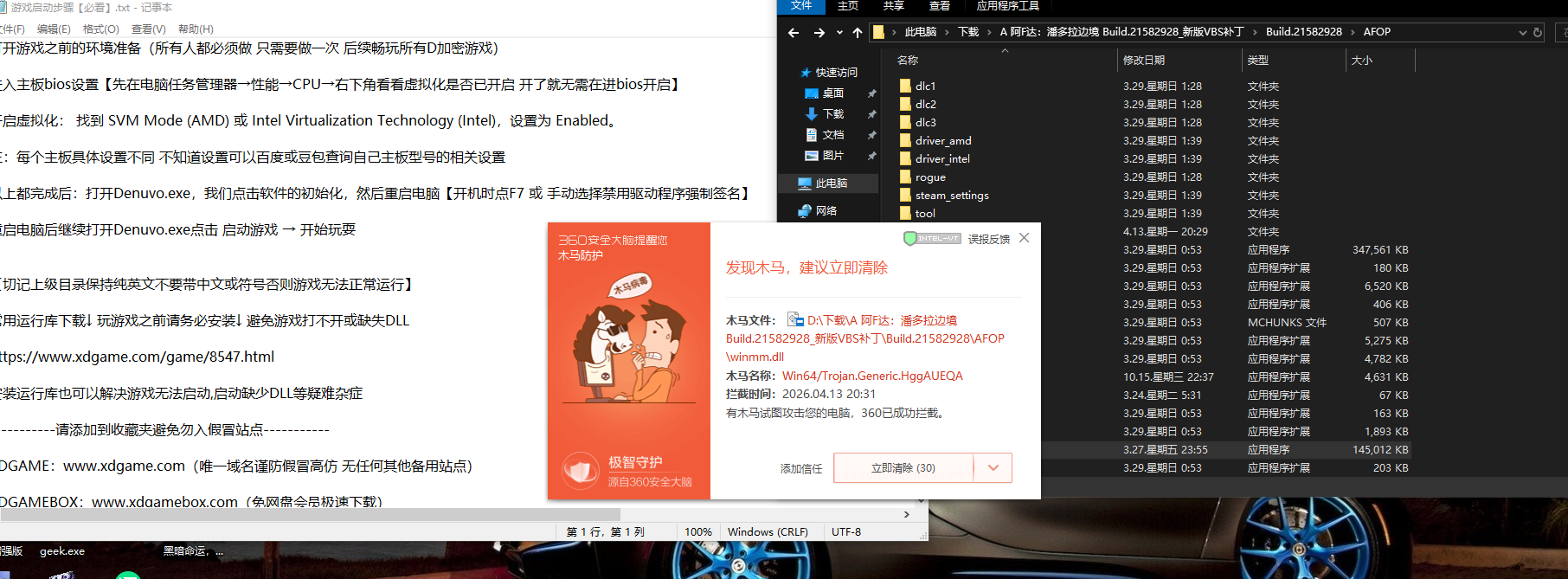Open the recent locations dropdown in Explorer
The width and height of the screenshot is (1568, 579).
click(x=839, y=33)
